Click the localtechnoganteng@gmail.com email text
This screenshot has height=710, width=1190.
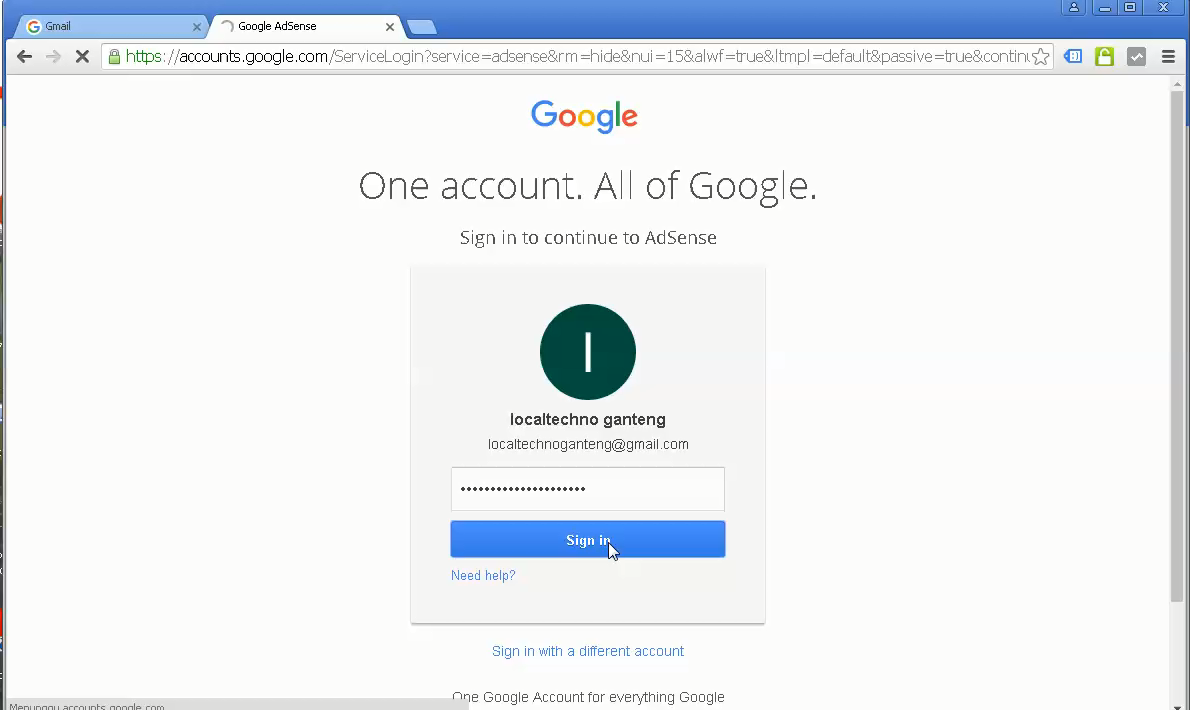(587, 445)
